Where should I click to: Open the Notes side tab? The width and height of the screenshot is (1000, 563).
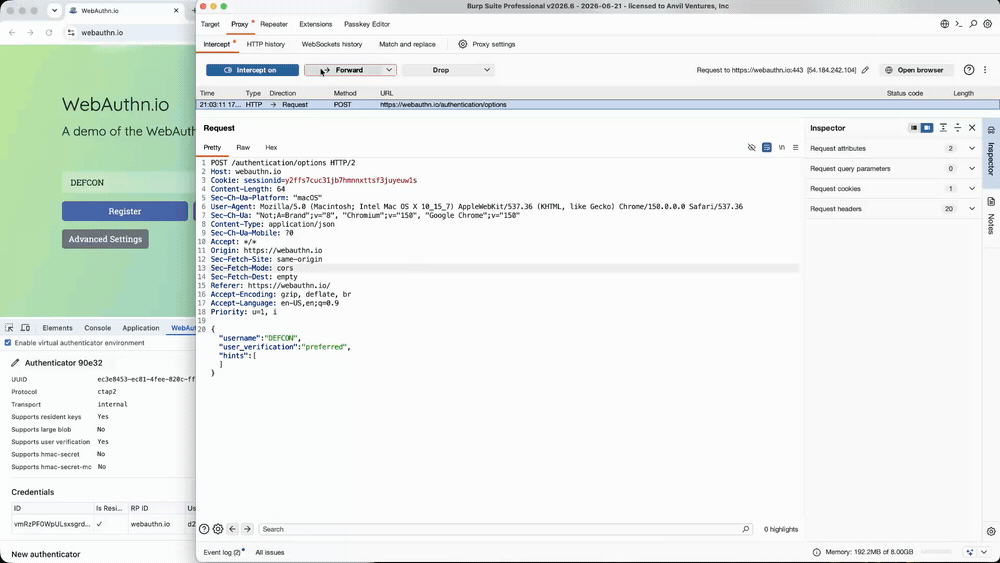tap(990, 216)
